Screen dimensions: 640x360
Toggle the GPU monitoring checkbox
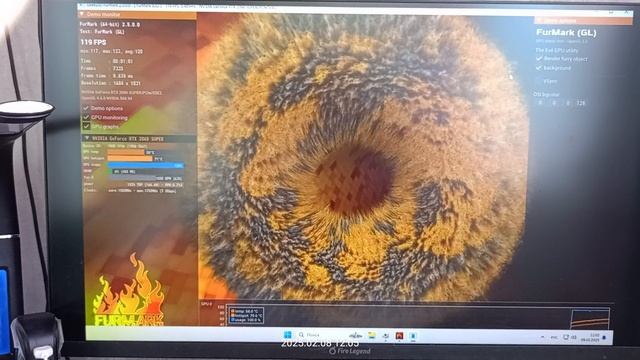tap(86, 117)
